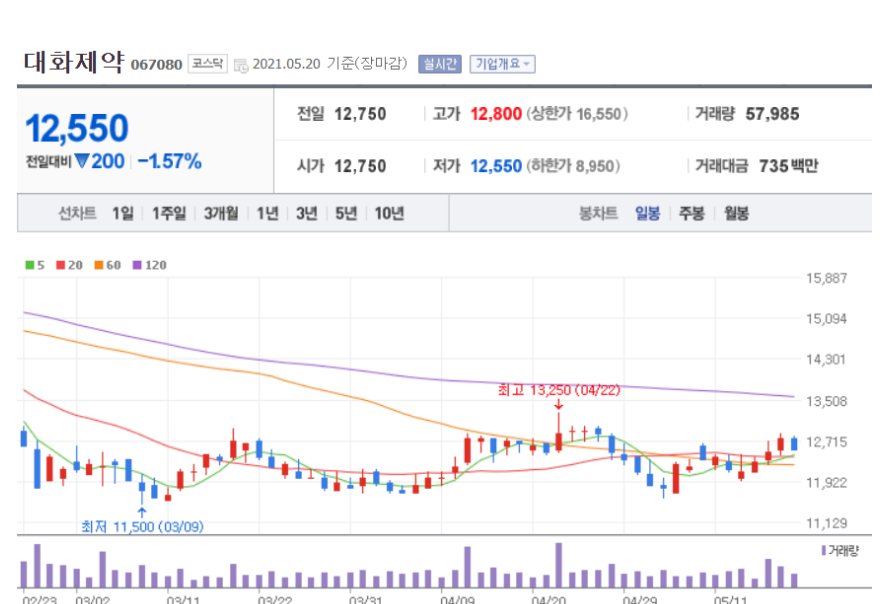Click the 최고 13,250 (04/22) chart marker

559,390
